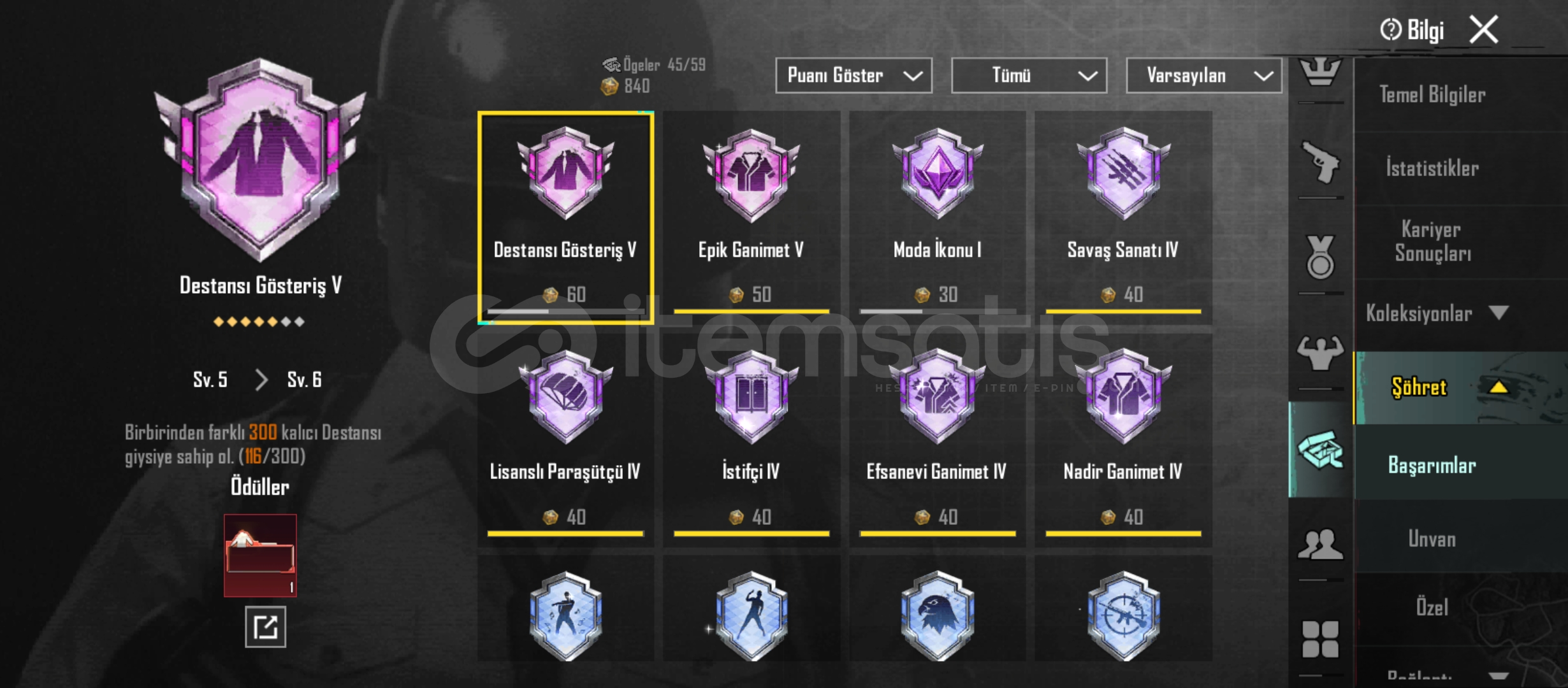
Task: Open the medal career results icon
Action: click(x=1320, y=257)
